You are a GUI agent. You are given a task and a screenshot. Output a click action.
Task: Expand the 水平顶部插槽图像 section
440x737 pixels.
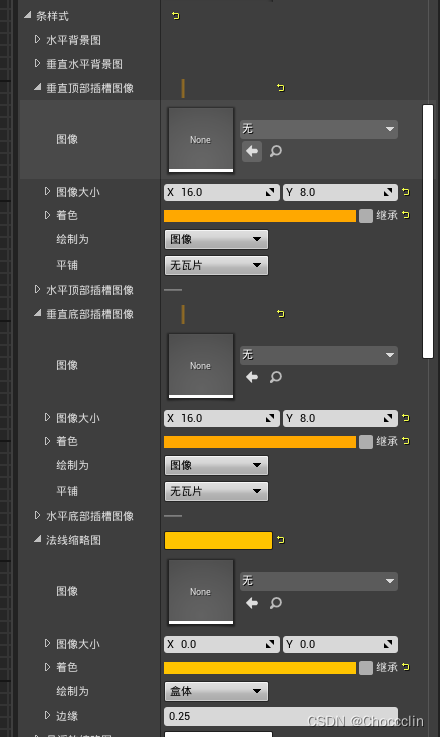pyautogui.click(x=38, y=290)
